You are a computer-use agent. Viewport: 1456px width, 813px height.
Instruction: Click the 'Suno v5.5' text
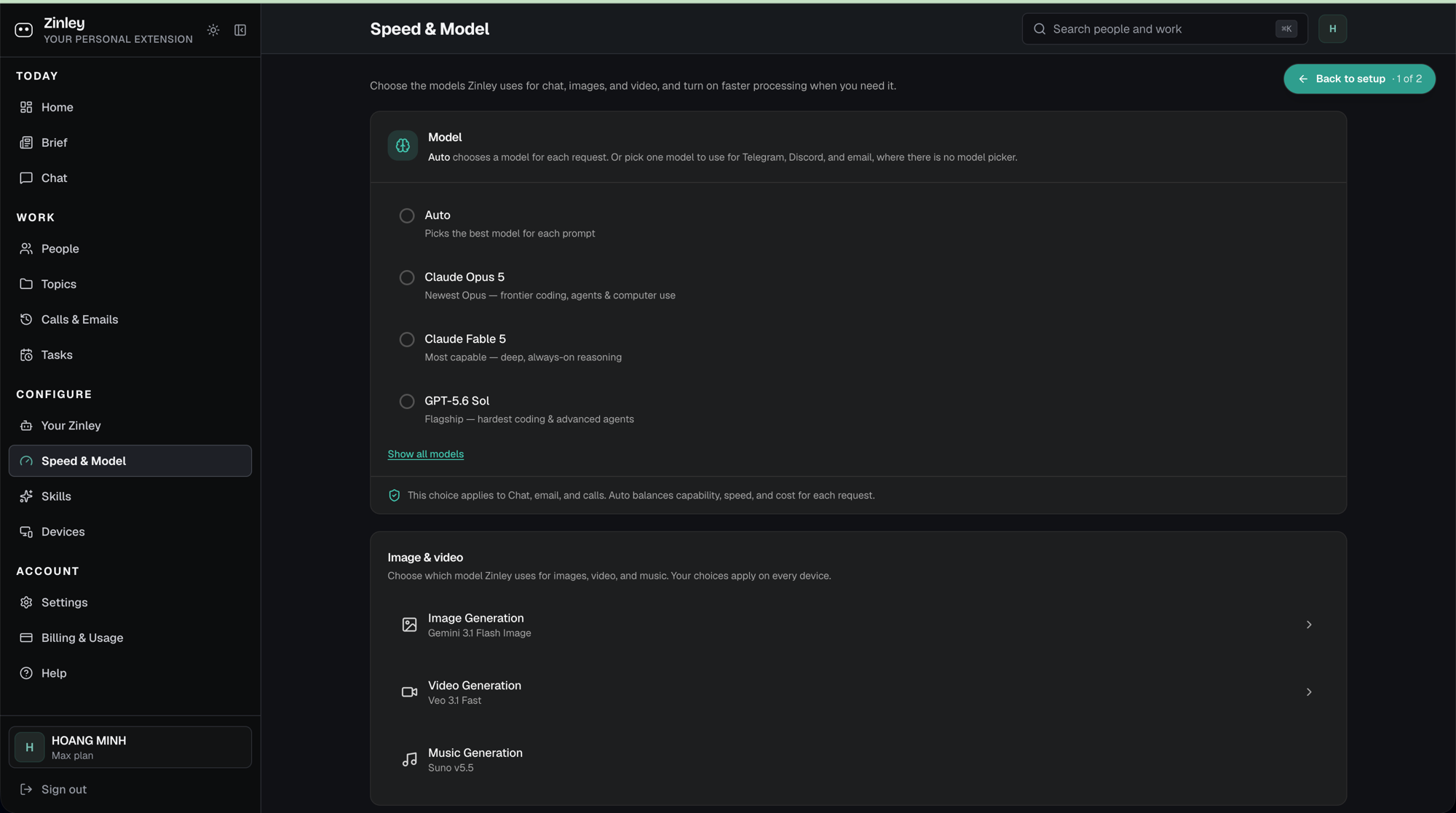pyautogui.click(x=451, y=768)
